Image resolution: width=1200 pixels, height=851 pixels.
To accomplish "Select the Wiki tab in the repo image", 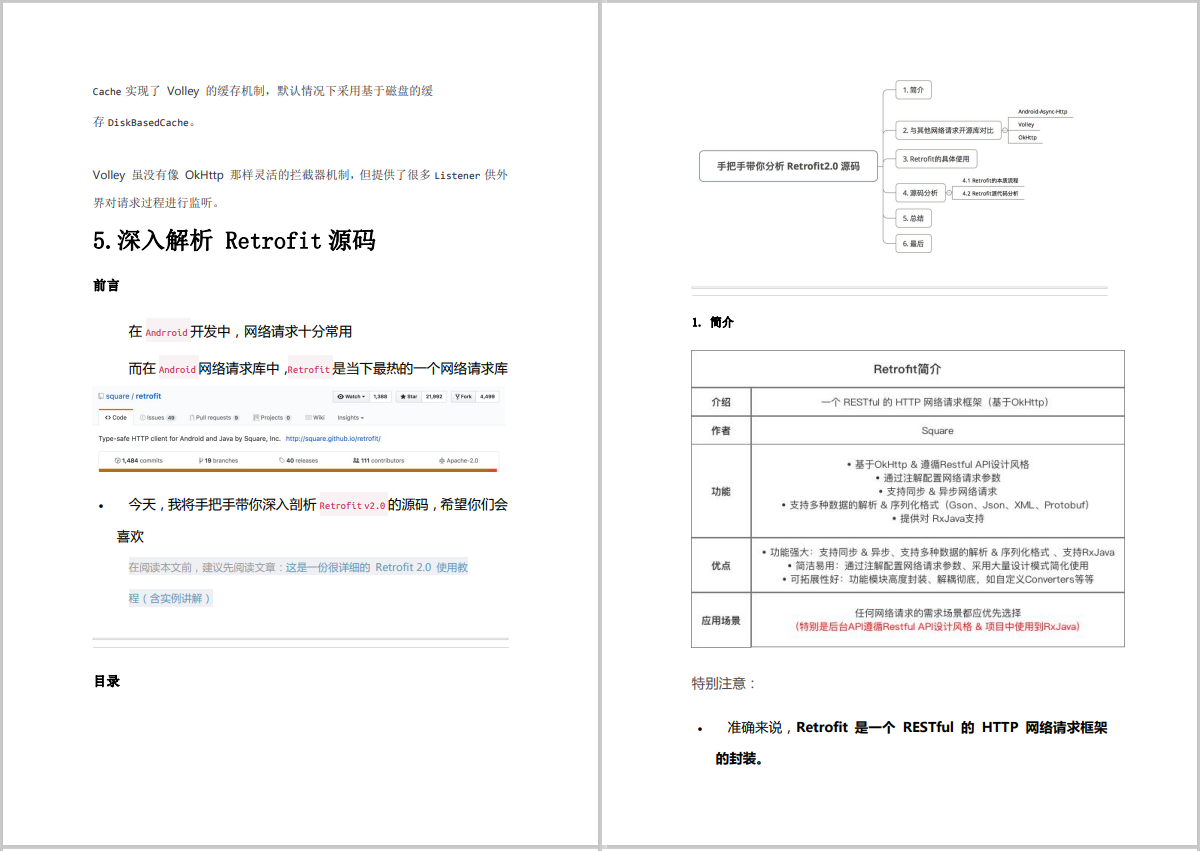I will 316,417.
